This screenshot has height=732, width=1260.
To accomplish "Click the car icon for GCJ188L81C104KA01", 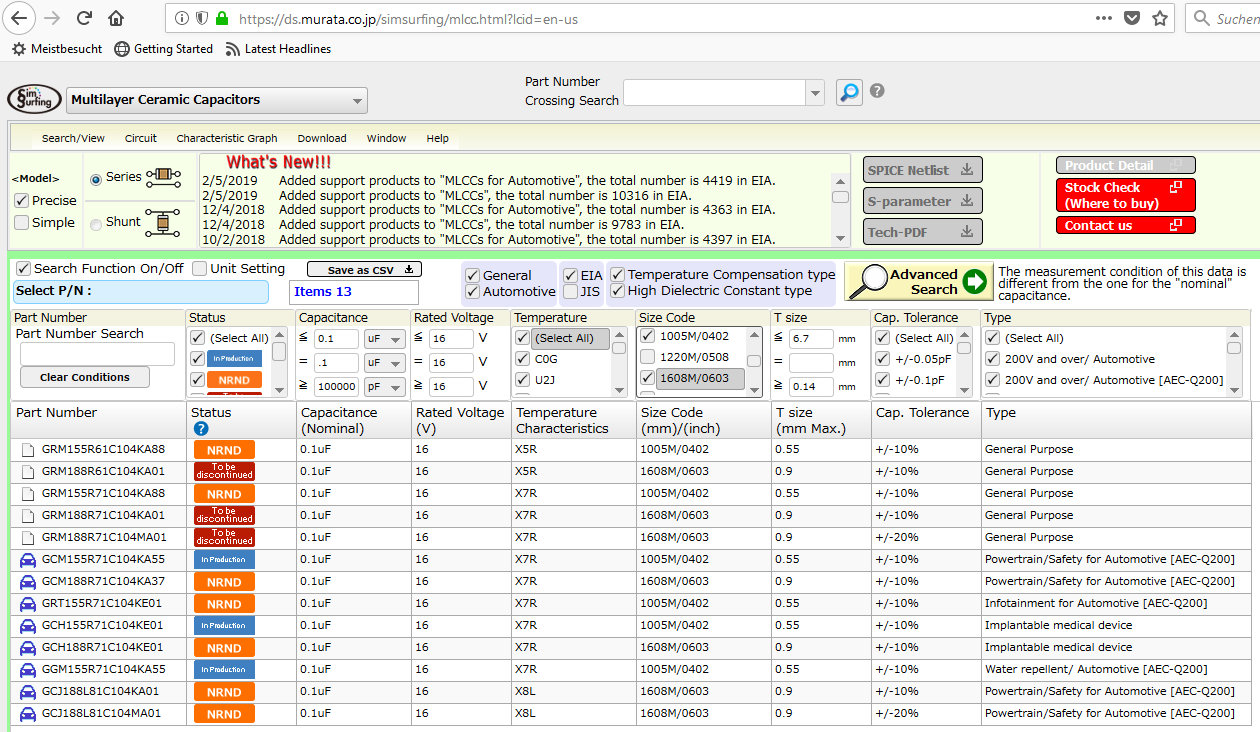I will coord(28,691).
